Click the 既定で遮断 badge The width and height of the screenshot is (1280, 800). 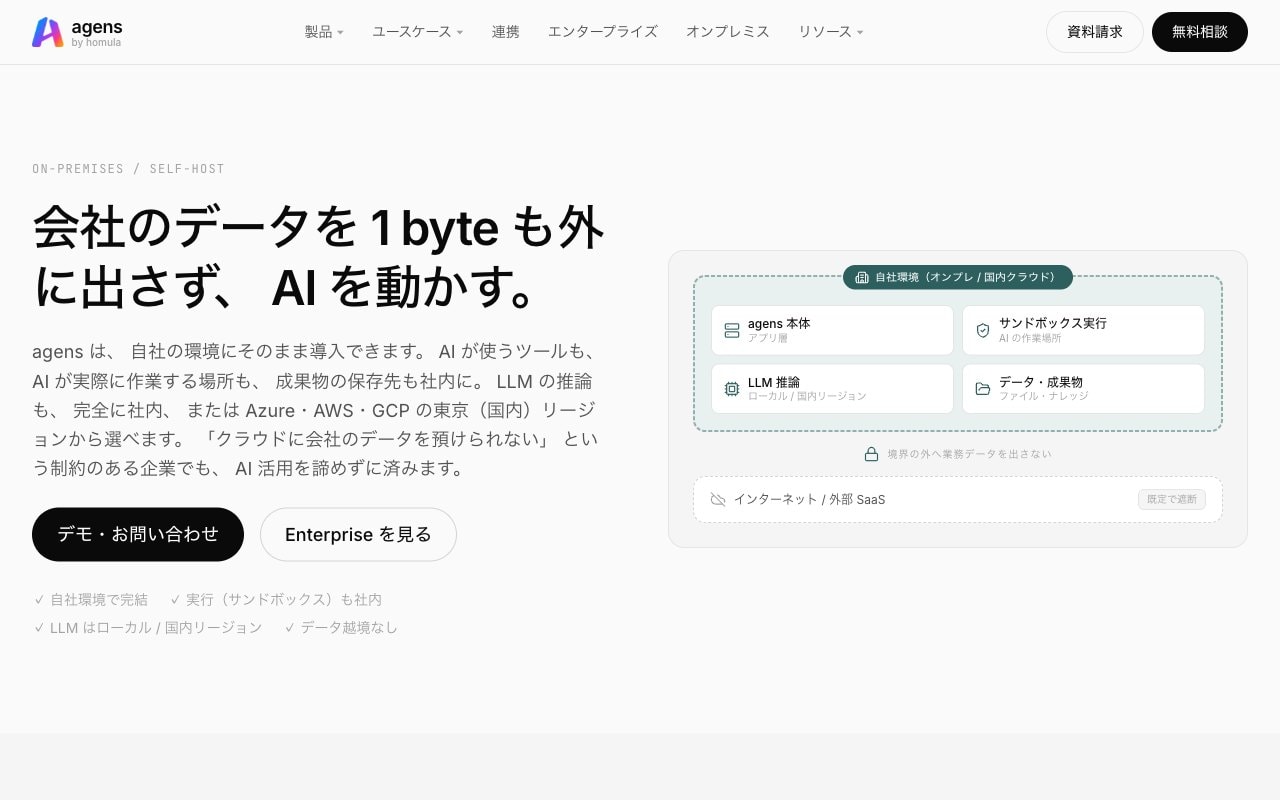[x=1172, y=499]
